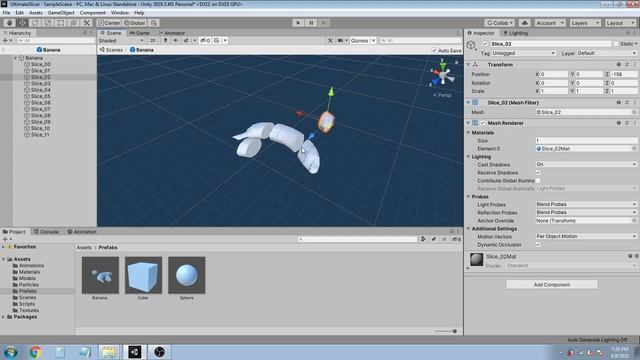
Task: Toggle Contribute Global Illumination checkbox
Action: coord(538,180)
